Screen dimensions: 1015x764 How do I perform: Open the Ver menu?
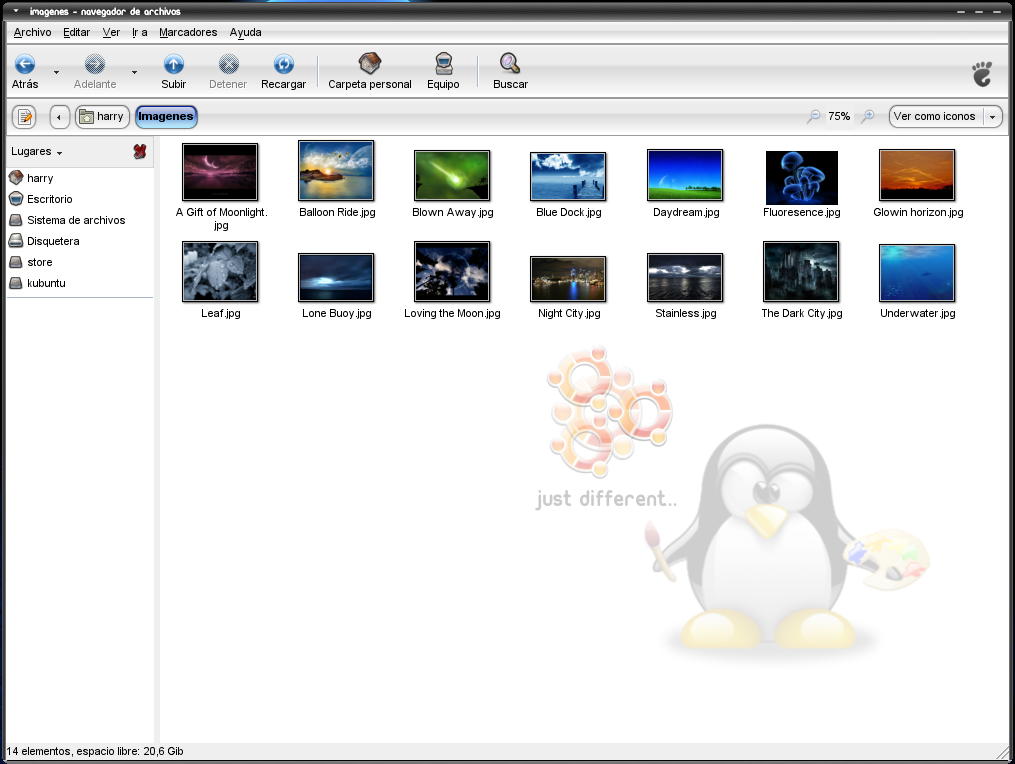click(111, 32)
